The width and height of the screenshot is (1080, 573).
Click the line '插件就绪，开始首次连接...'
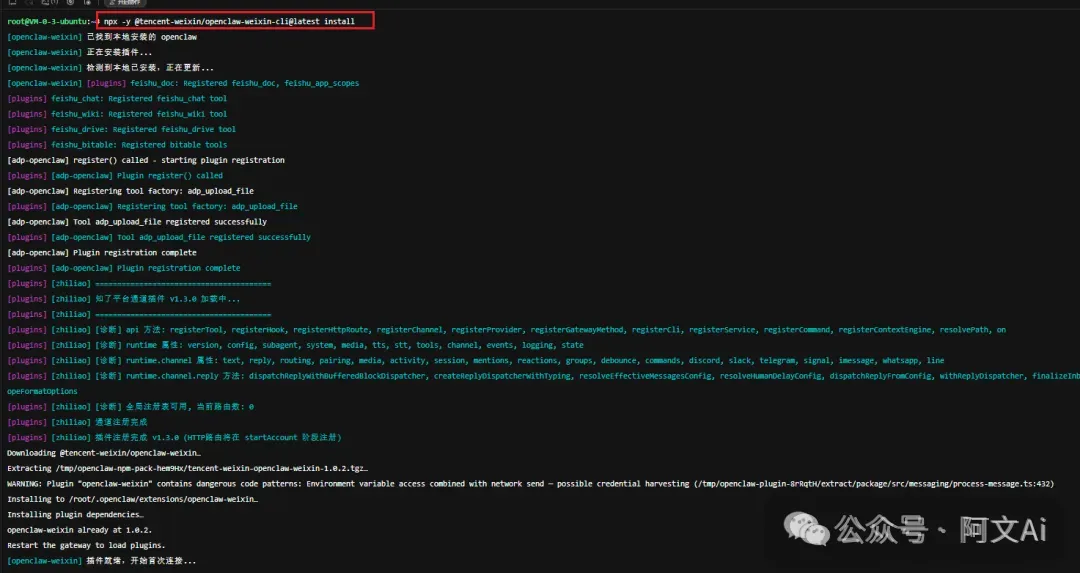[x=102, y=561]
